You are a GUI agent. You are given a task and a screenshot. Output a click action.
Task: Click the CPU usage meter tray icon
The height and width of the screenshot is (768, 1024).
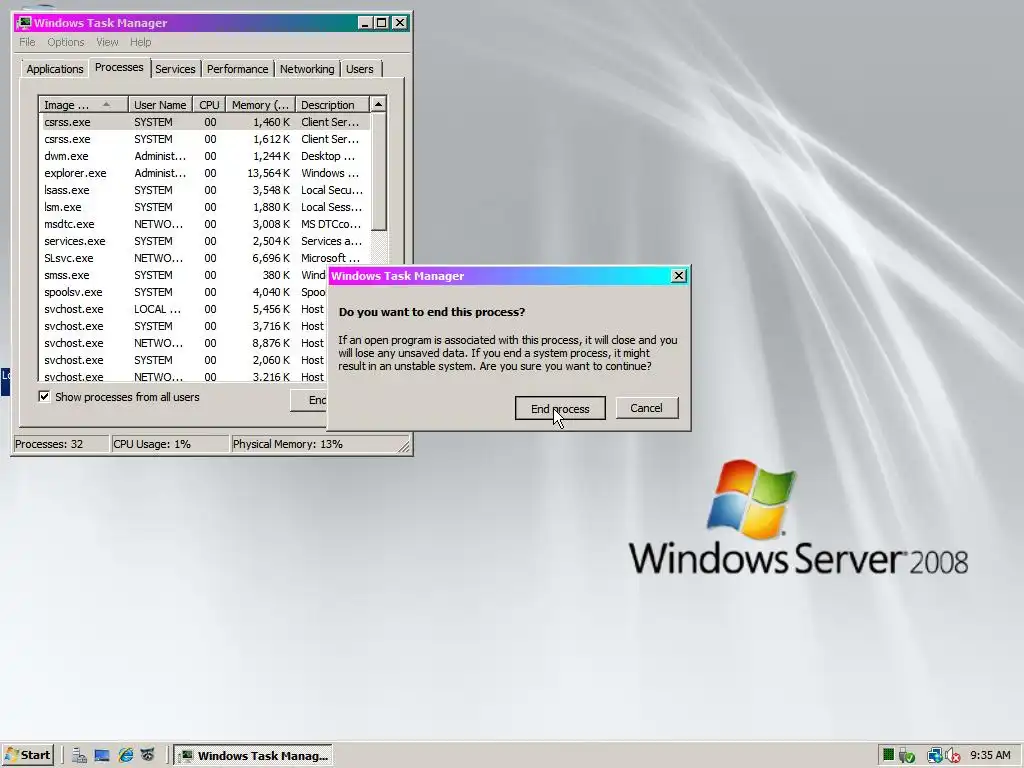[888, 755]
